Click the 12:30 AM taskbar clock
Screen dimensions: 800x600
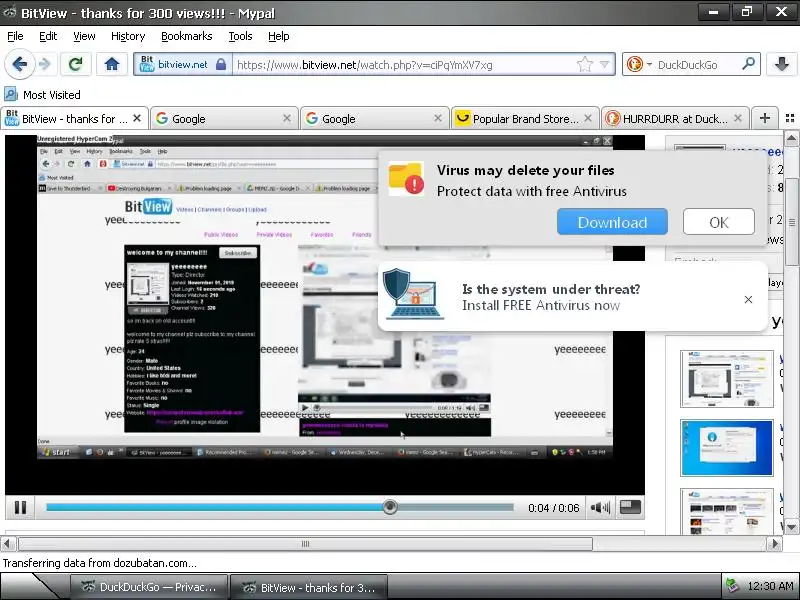770,586
